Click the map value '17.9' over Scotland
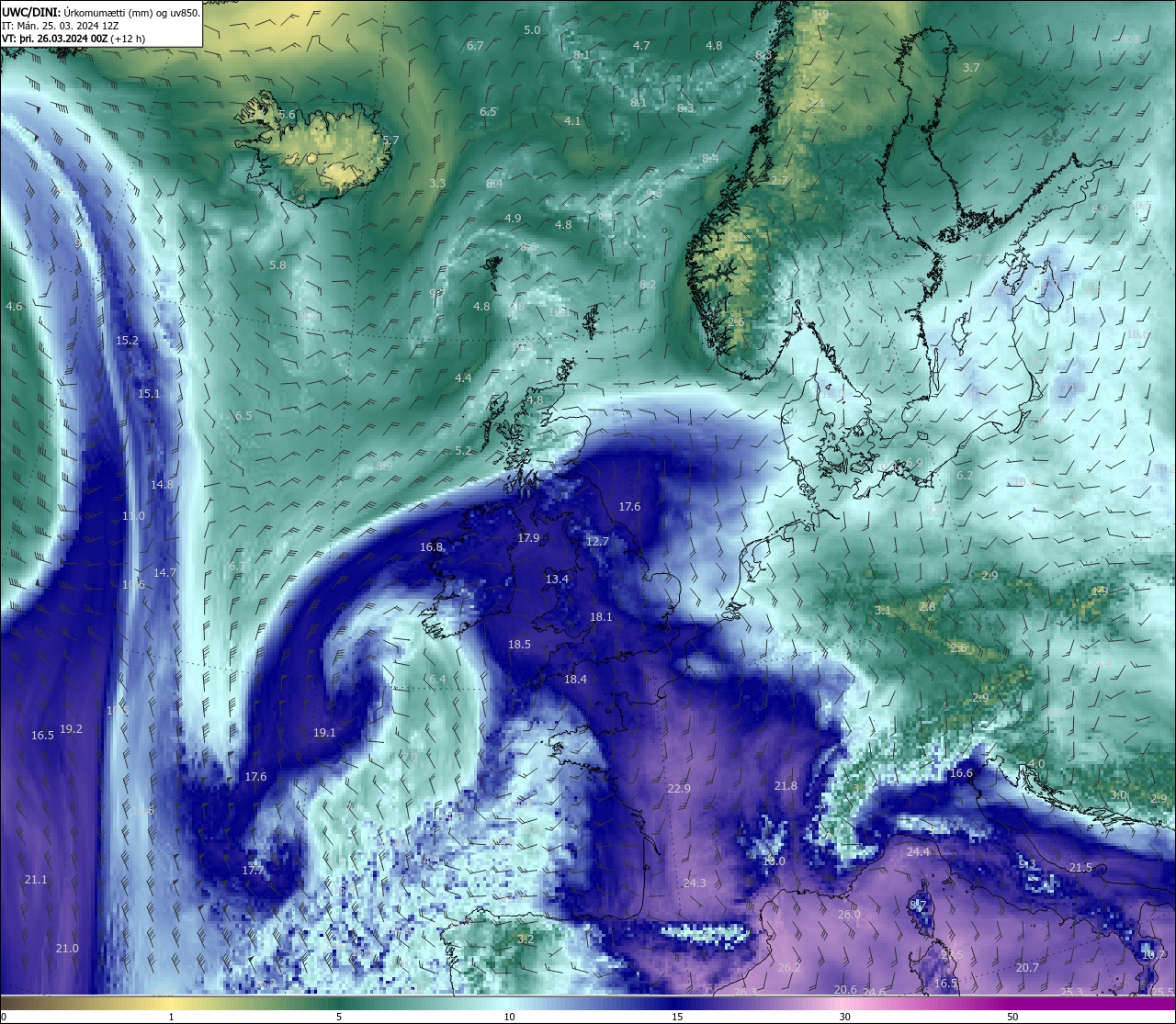The width and height of the screenshot is (1176, 1024). tap(528, 537)
